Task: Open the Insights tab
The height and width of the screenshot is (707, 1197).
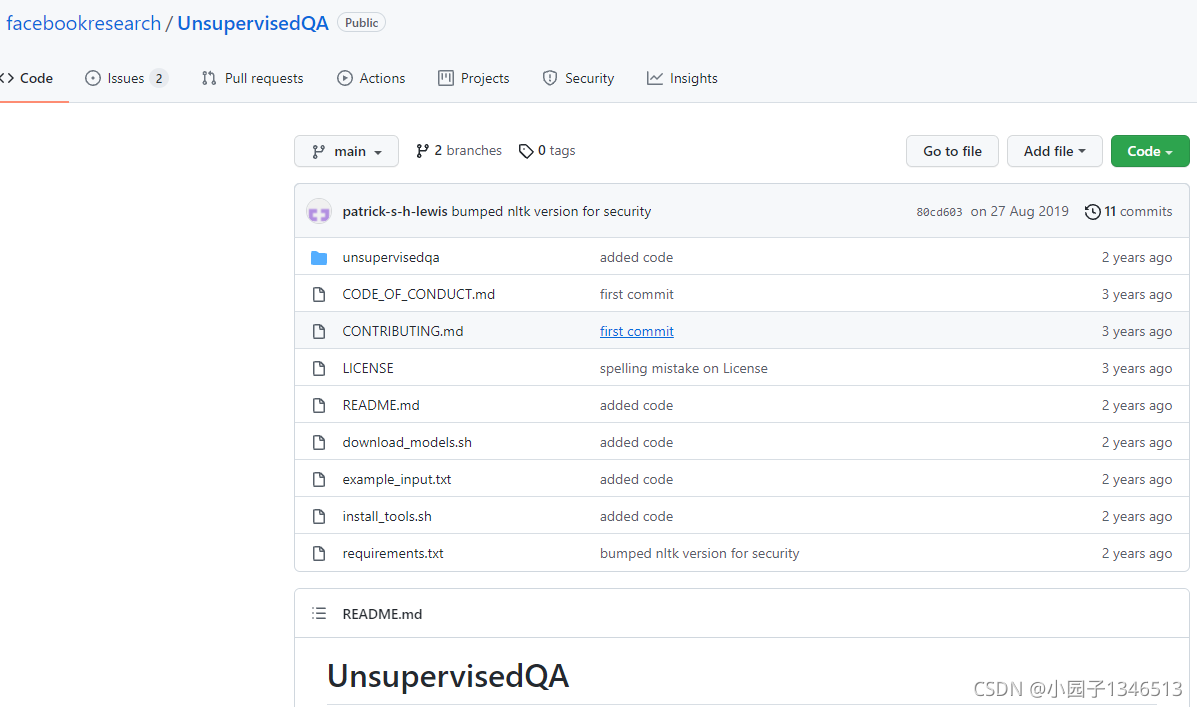Action: pos(682,78)
